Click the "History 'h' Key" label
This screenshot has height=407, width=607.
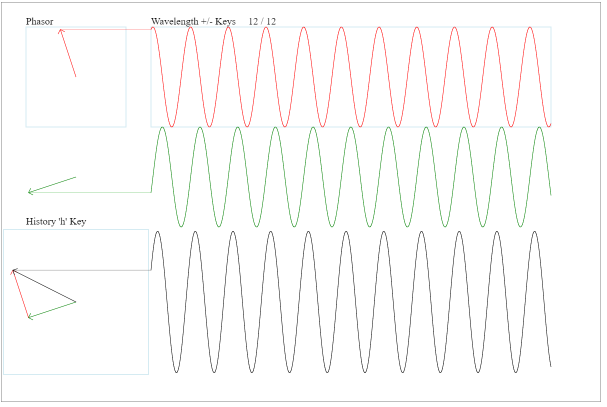[56, 222]
